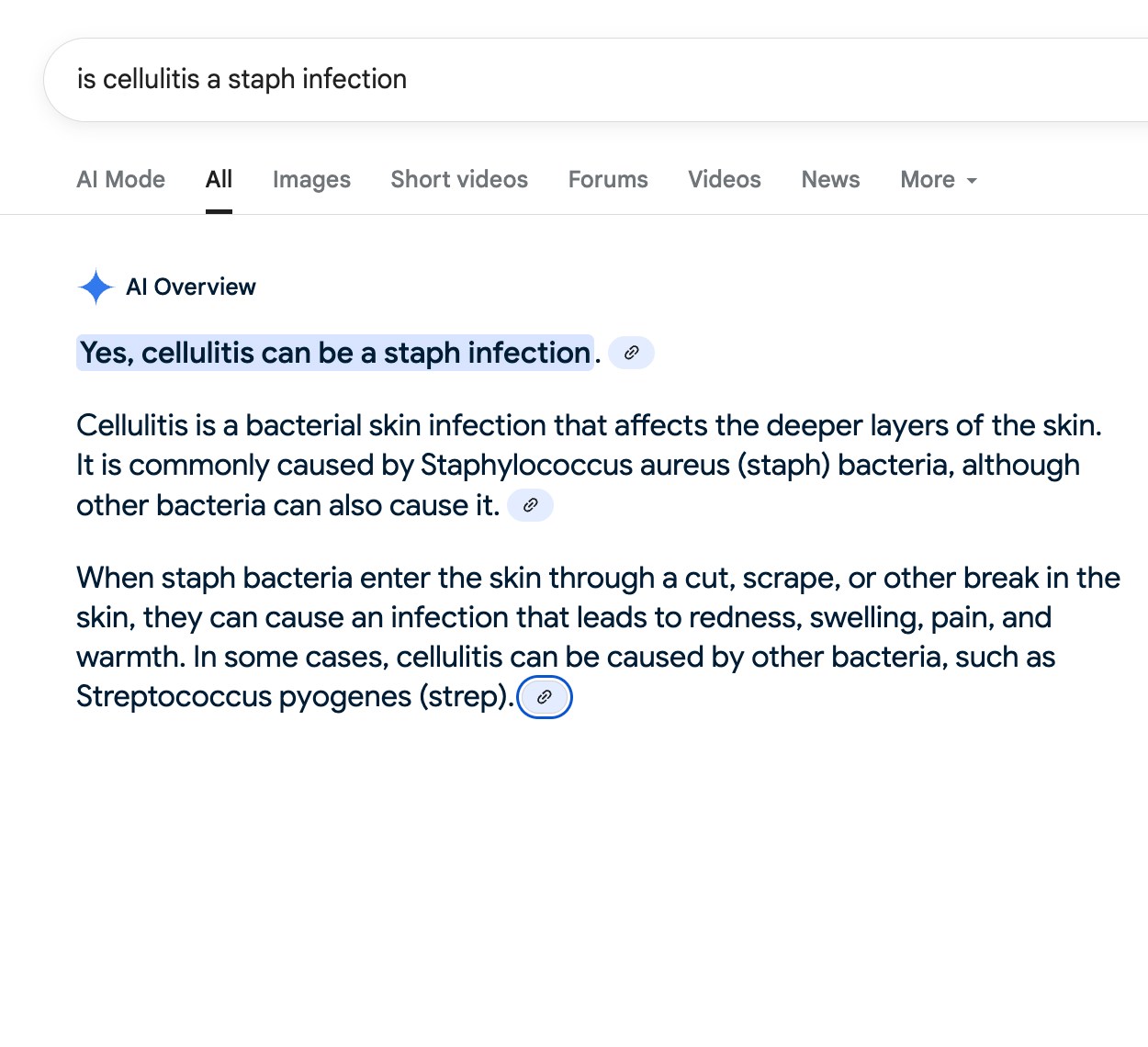1148x1047 pixels.
Task: Click highlighted "Yes, cellulitis can be a staph infection"
Action: click(335, 353)
